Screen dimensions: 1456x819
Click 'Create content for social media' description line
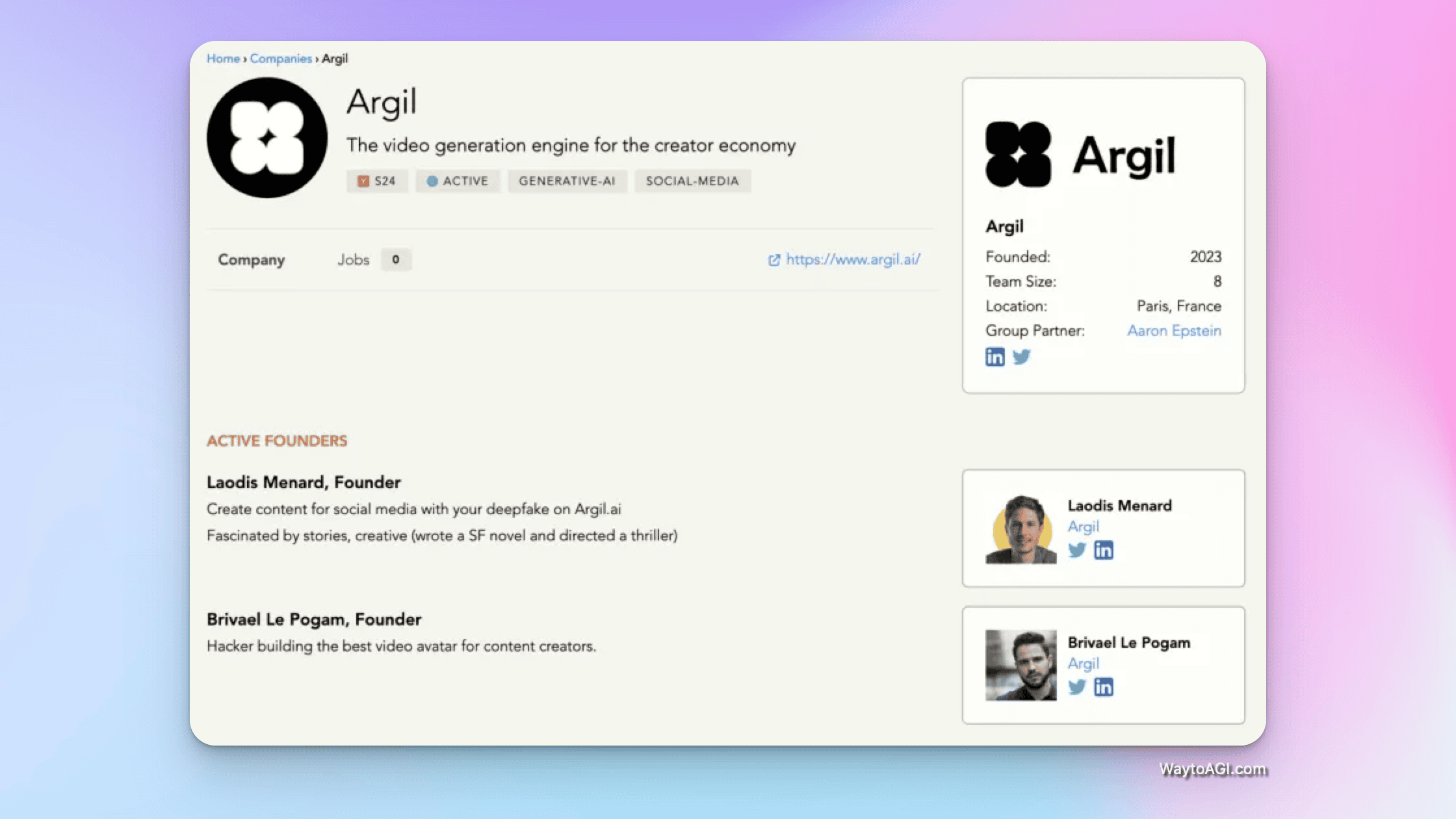tap(414, 509)
